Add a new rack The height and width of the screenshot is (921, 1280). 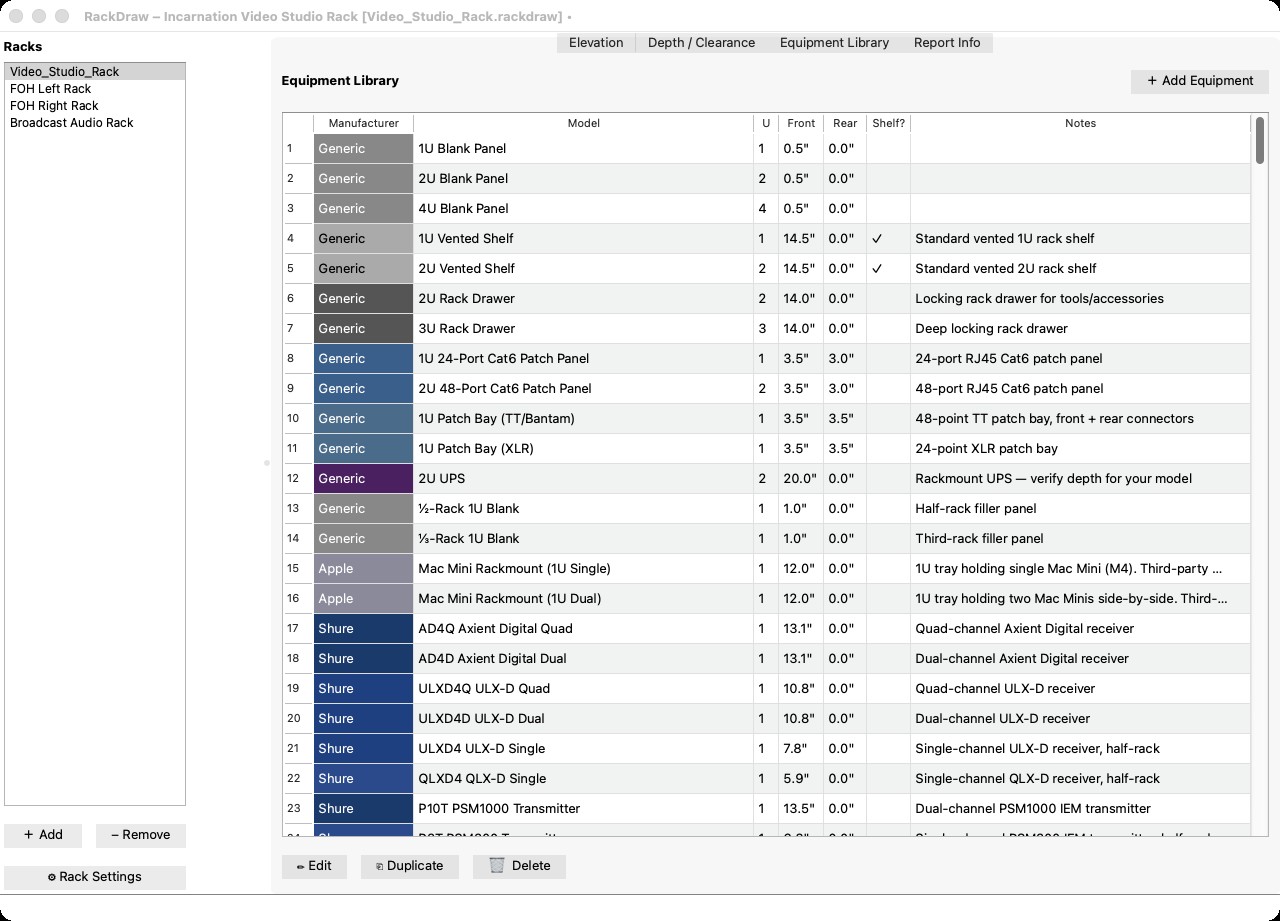pyautogui.click(x=43, y=835)
